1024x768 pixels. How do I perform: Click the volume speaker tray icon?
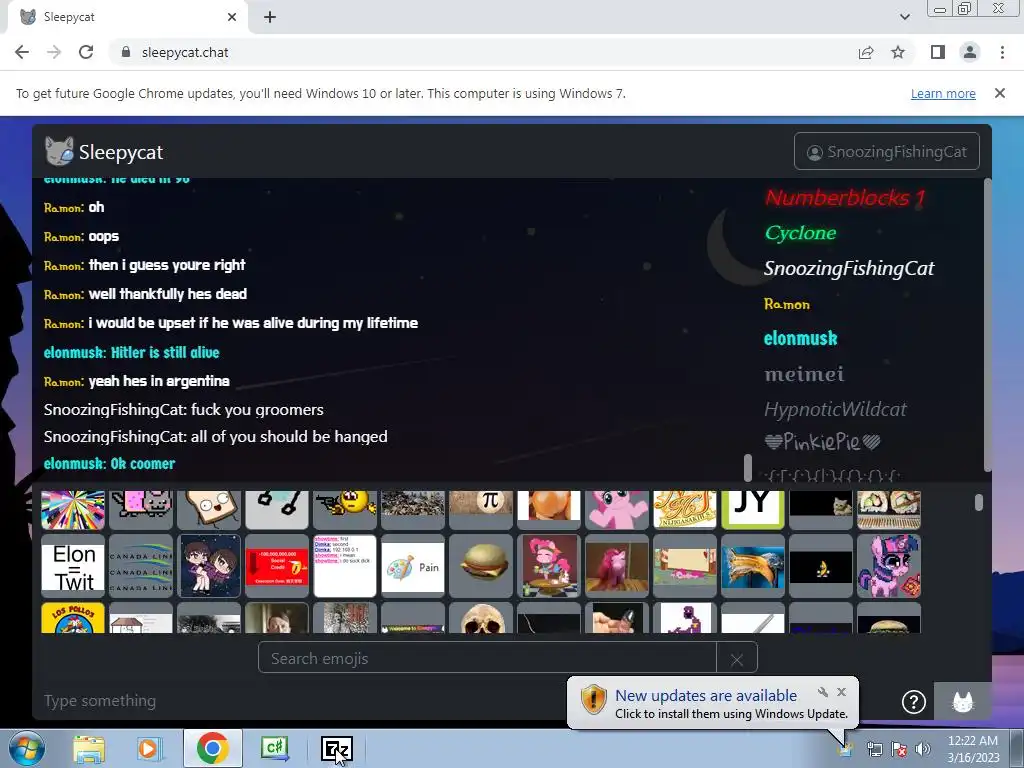(923, 749)
